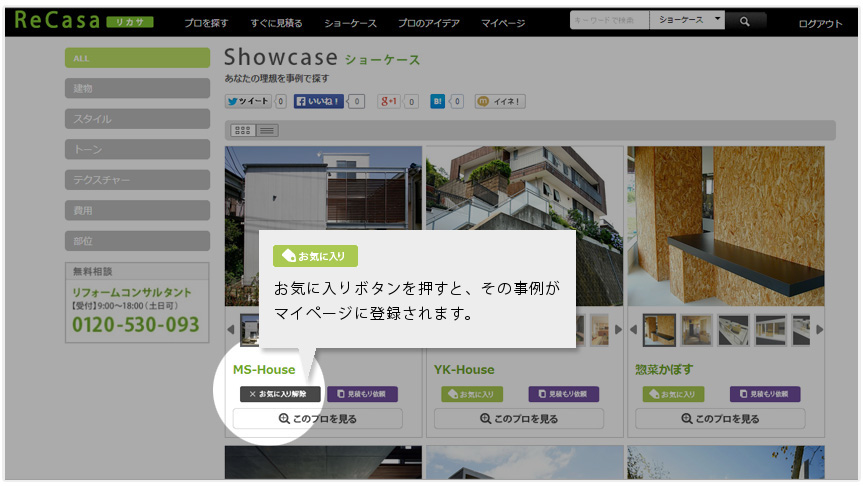Open 惣菜かぼす main photo

coord(726,226)
